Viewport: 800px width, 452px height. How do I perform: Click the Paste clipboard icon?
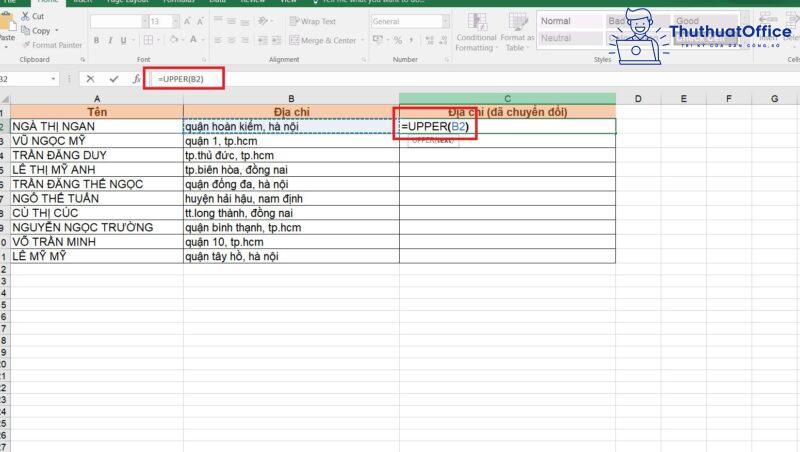[7, 22]
